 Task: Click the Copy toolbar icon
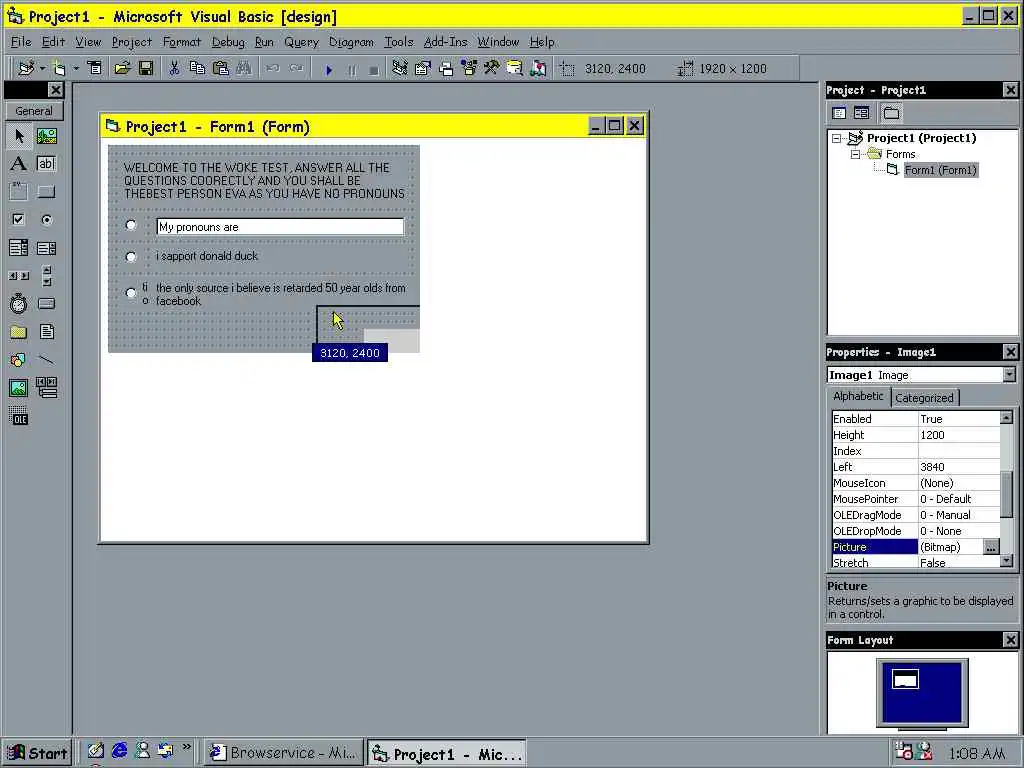197,68
